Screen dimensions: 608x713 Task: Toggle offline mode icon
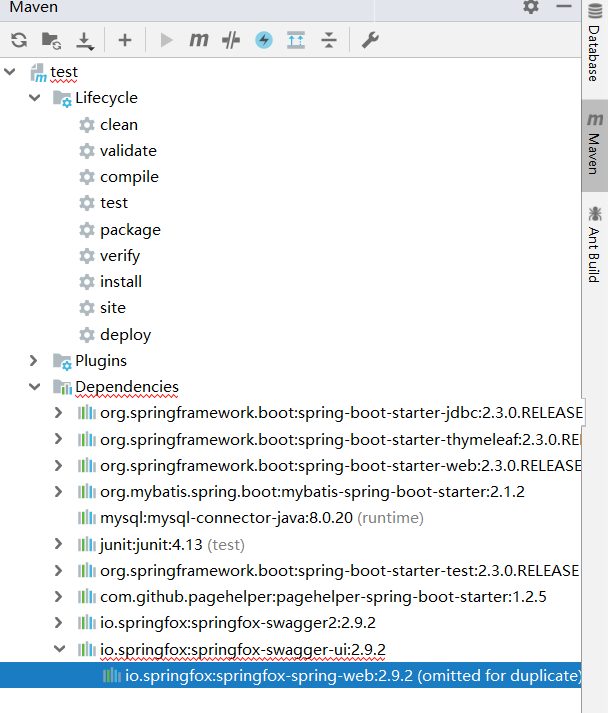point(231,40)
